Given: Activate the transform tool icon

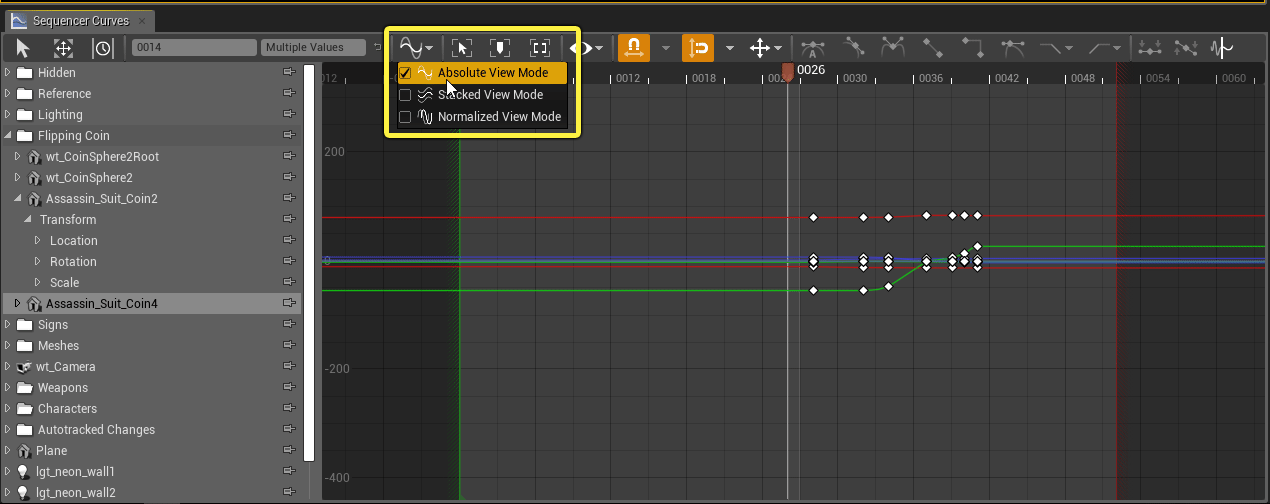Looking at the screenshot, I should [x=63, y=47].
